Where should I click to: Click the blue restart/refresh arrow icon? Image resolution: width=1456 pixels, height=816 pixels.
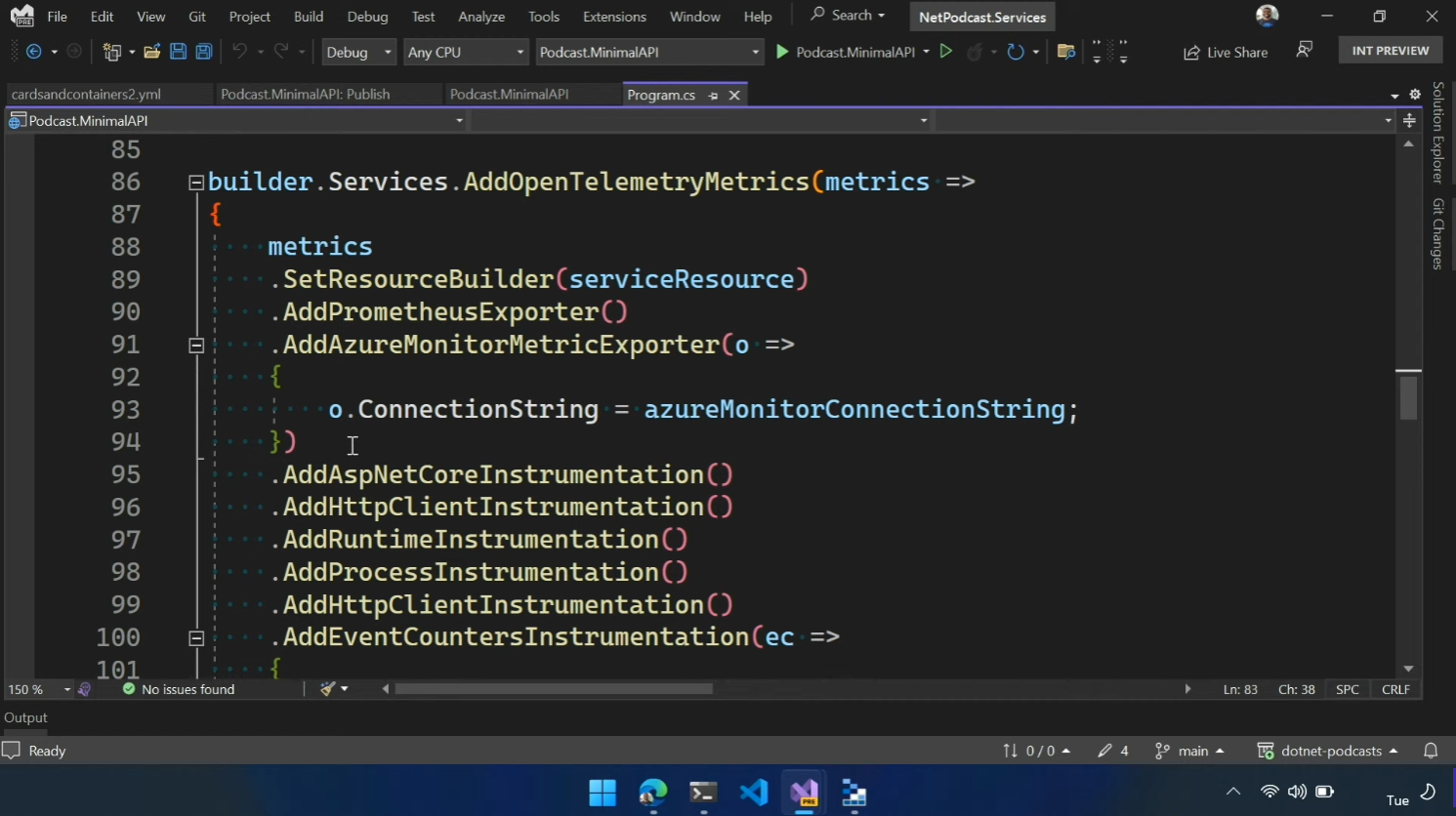[x=1016, y=52]
